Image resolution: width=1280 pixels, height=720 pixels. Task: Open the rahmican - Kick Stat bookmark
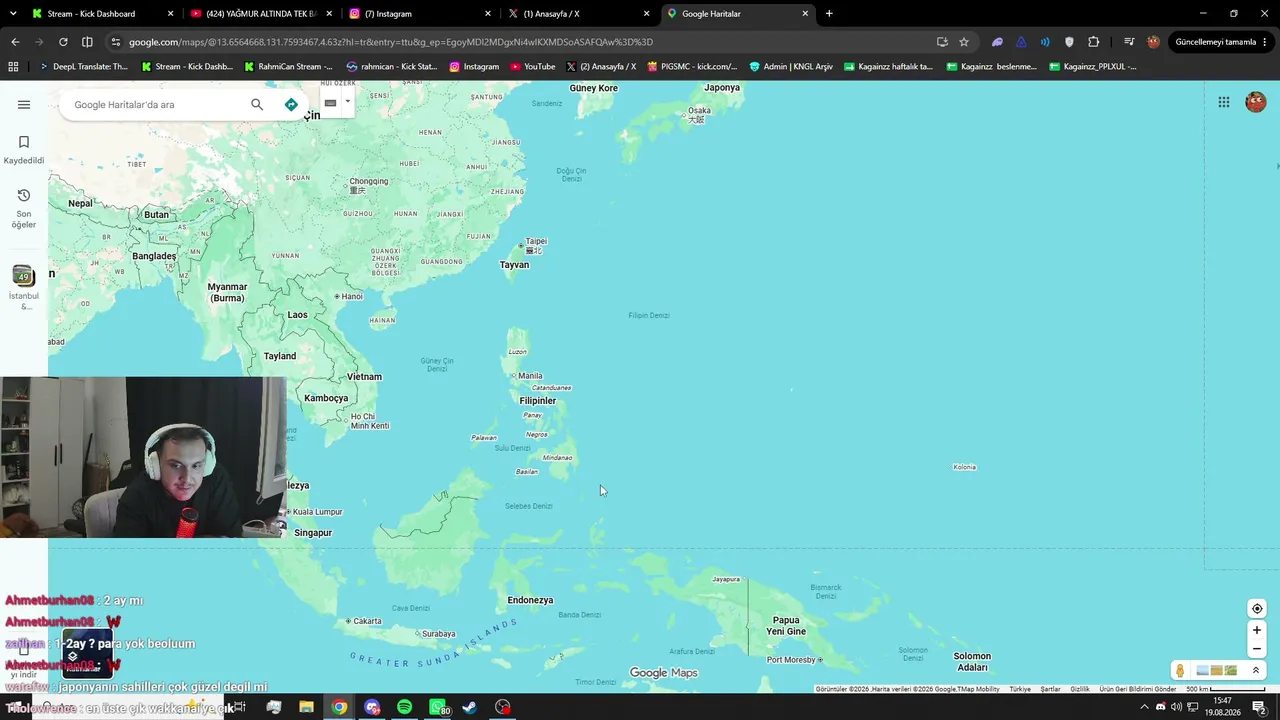coord(392,67)
